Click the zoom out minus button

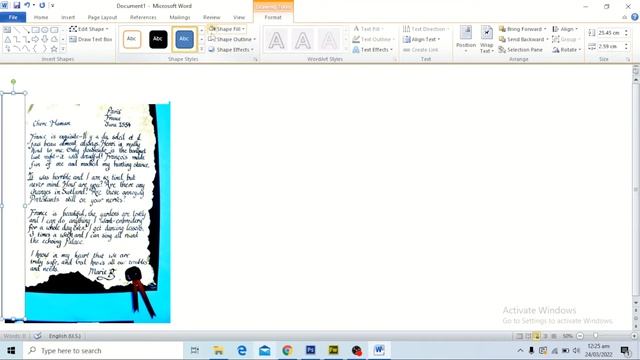tap(580, 336)
